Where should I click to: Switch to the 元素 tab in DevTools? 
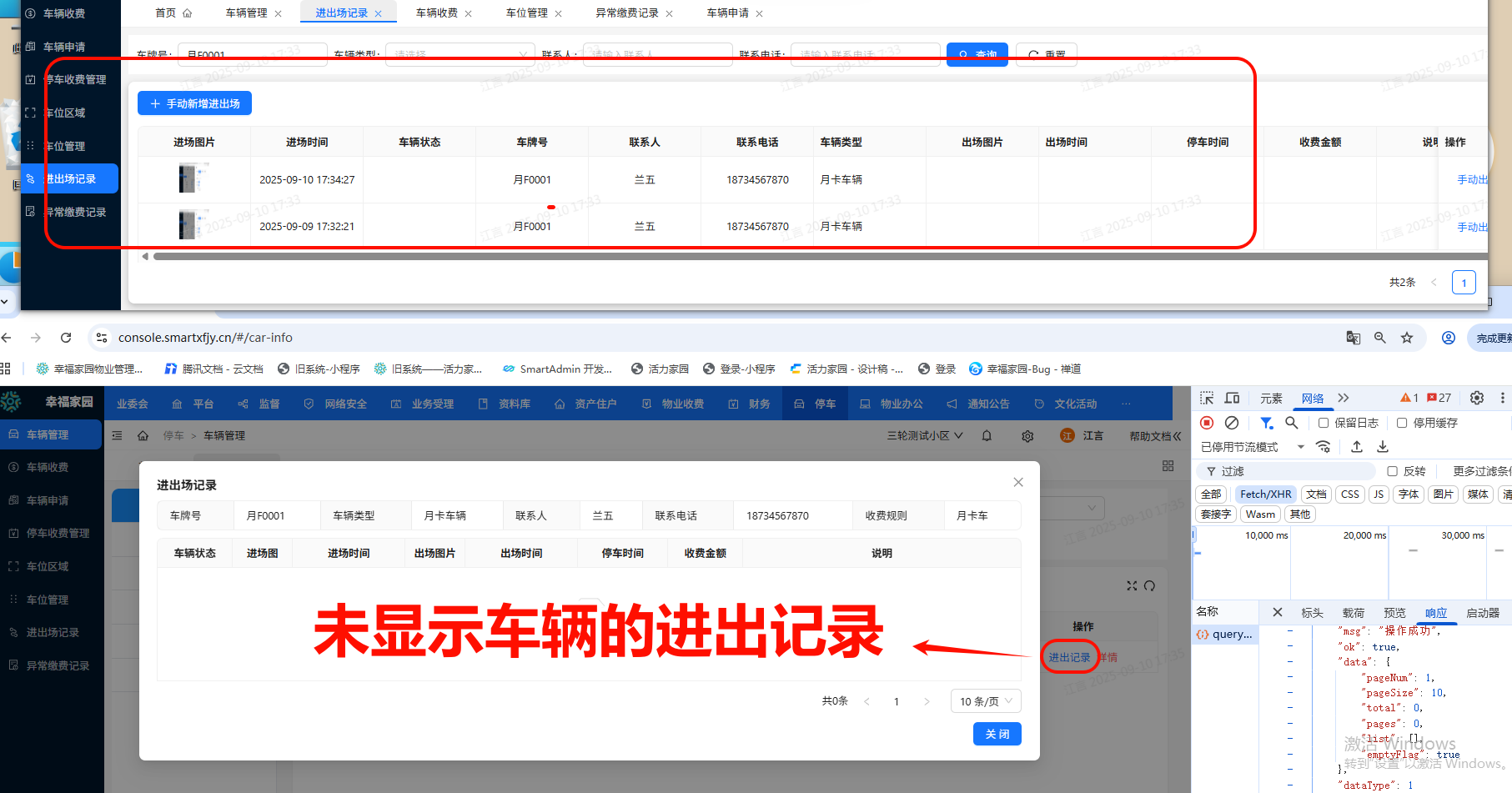click(x=1271, y=399)
